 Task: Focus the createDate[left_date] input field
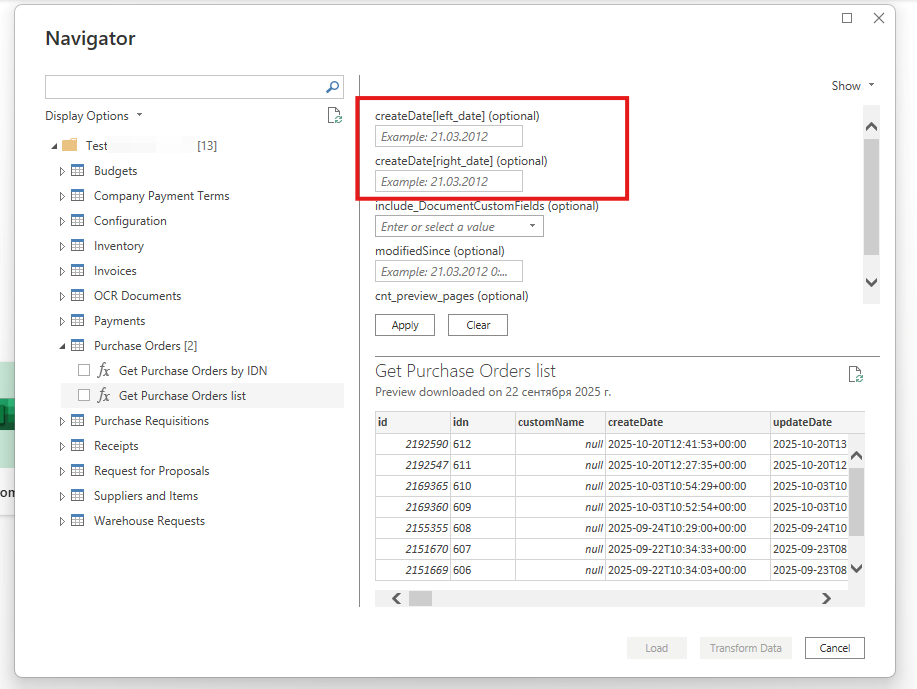(x=448, y=137)
